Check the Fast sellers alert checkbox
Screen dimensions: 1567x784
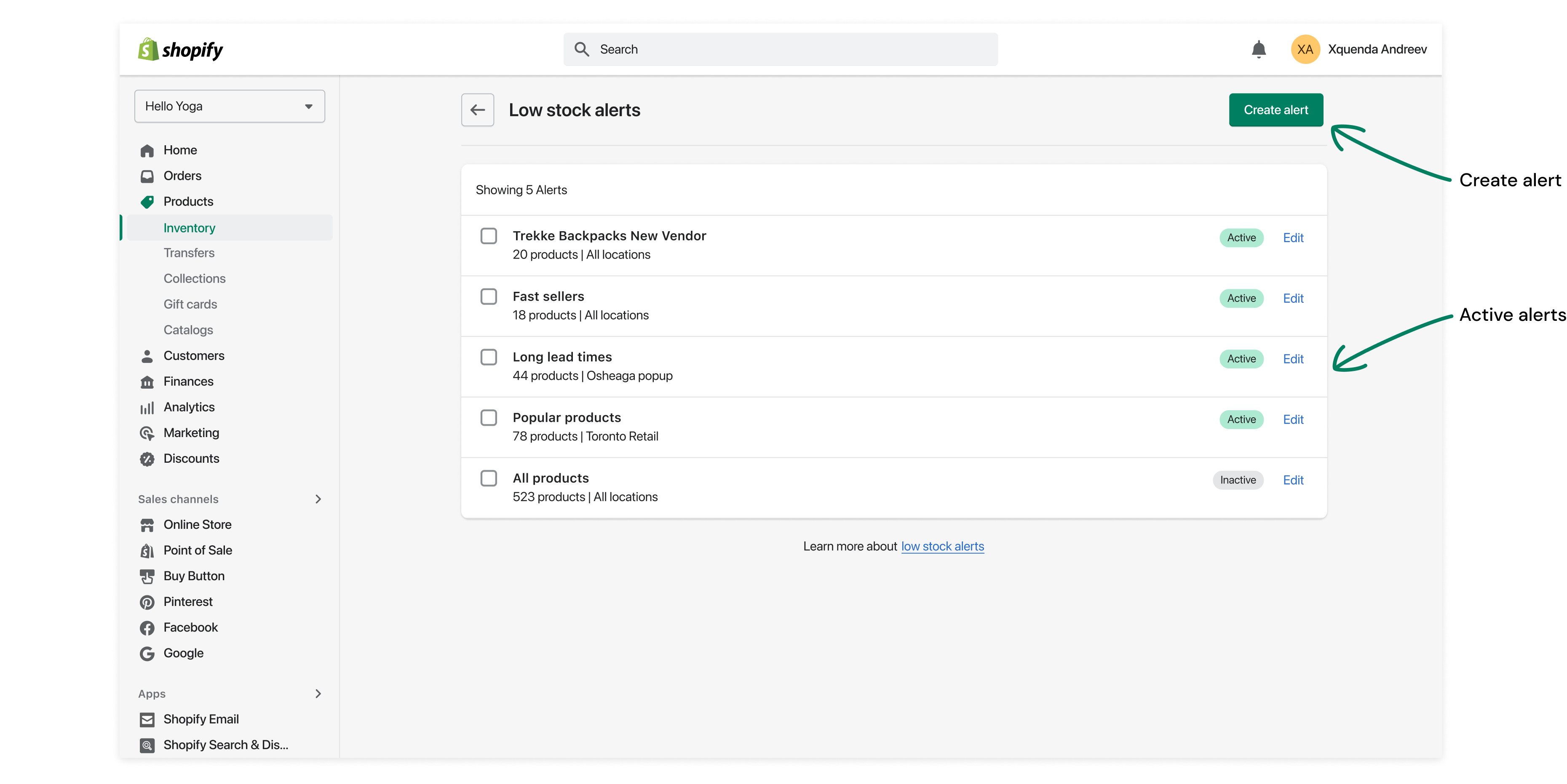click(489, 297)
